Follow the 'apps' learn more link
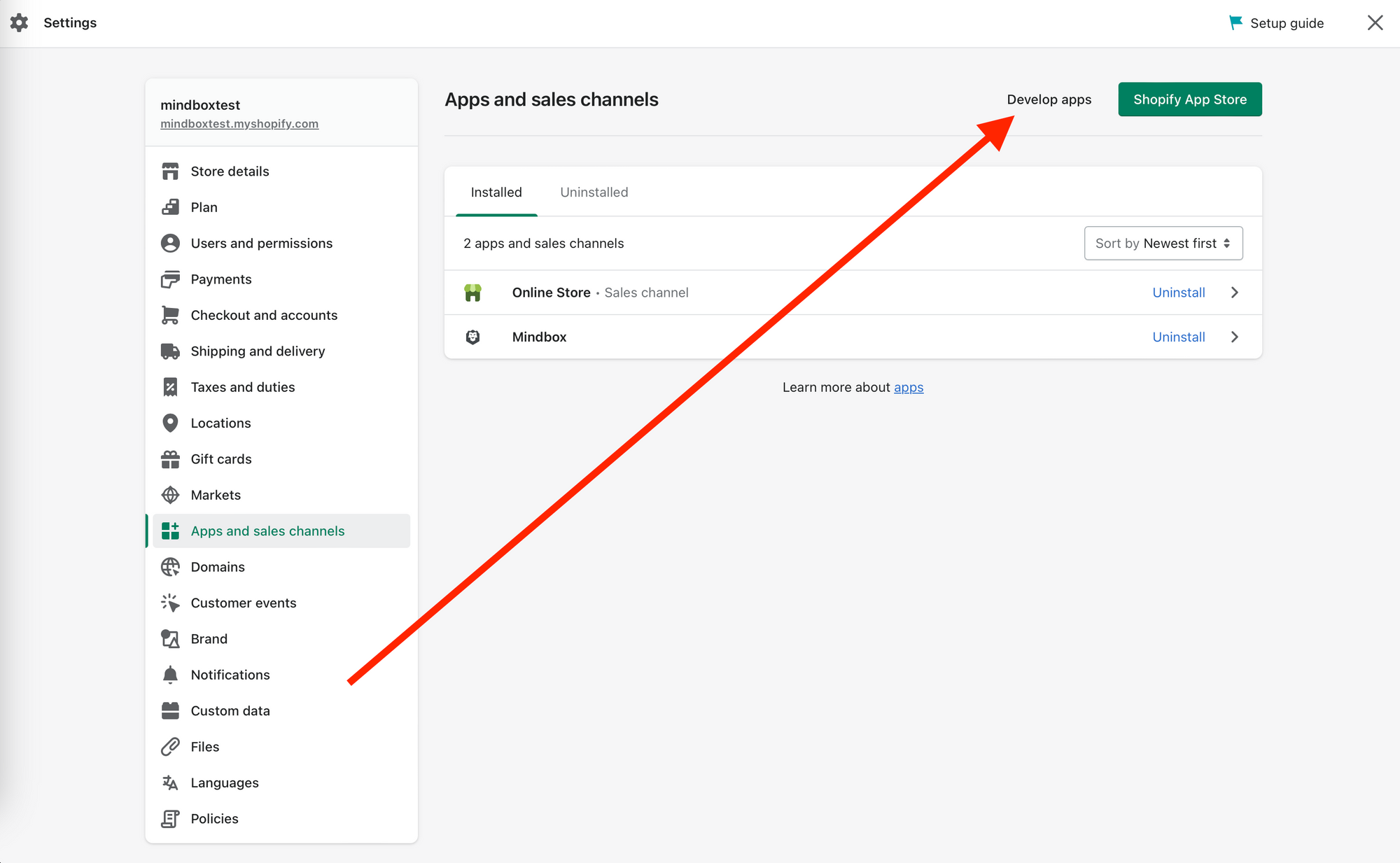 click(909, 387)
